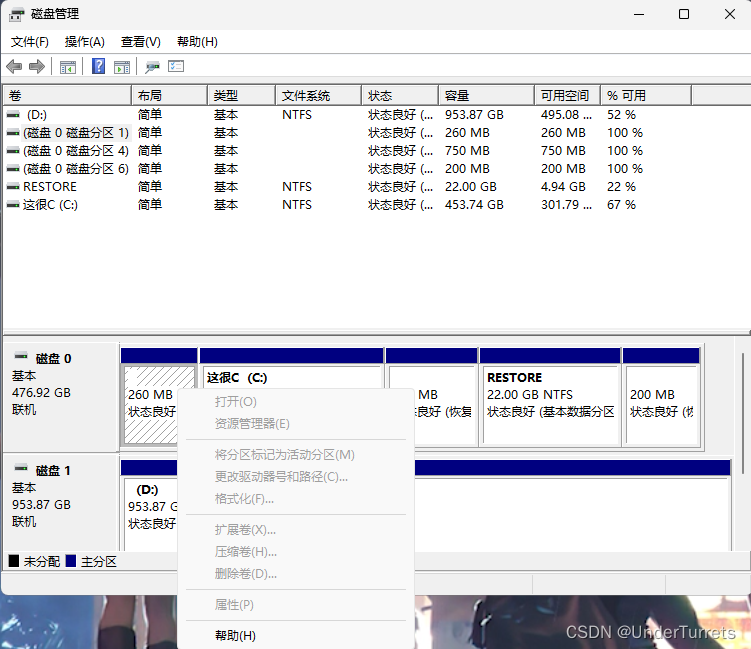Click 资源管理器(E) context menu entry

[296, 423]
